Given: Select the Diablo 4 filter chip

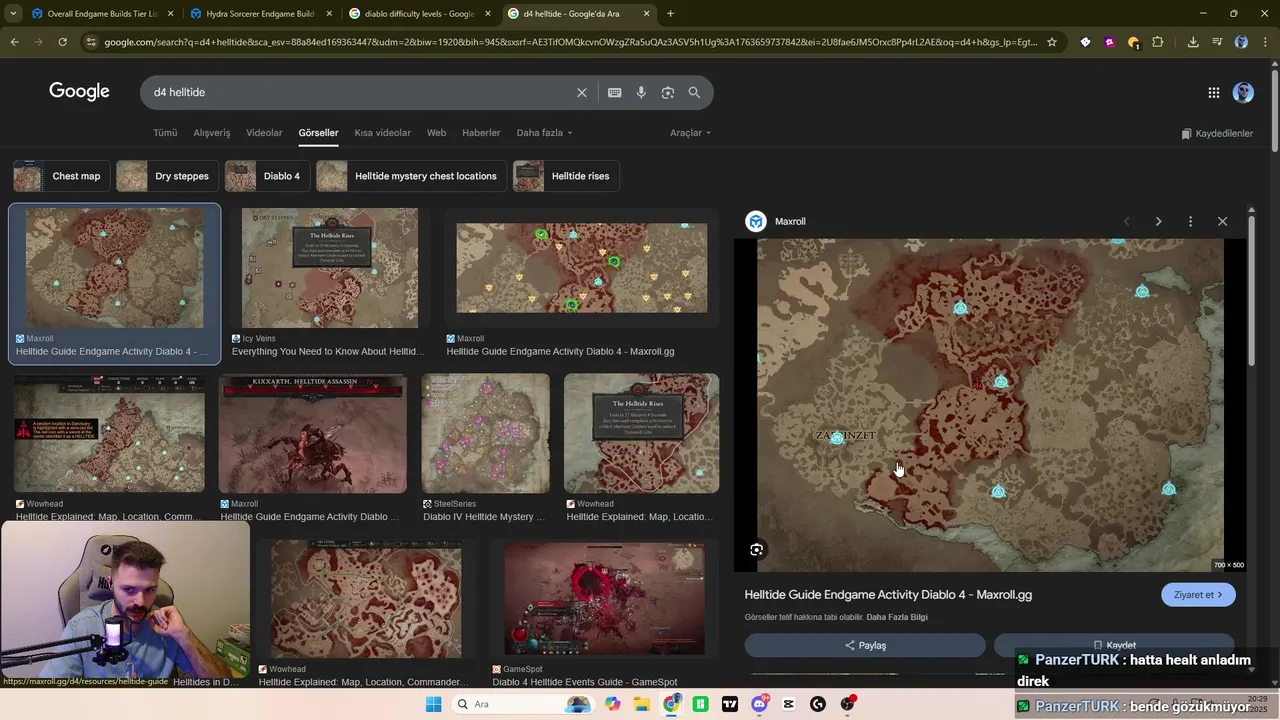Looking at the screenshot, I should pos(267,176).
